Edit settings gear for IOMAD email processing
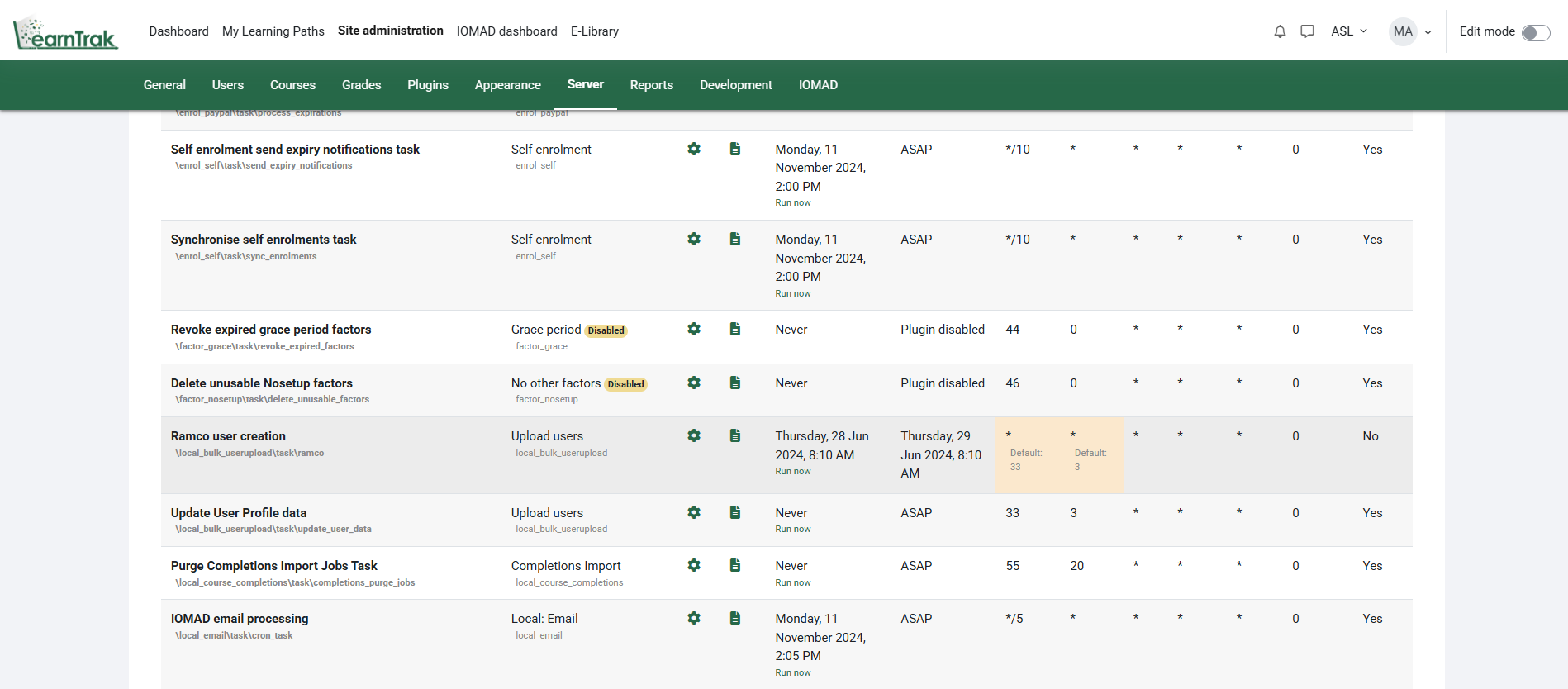The image size is (1568, 689). pyautogui.click(x=694, y=618)
